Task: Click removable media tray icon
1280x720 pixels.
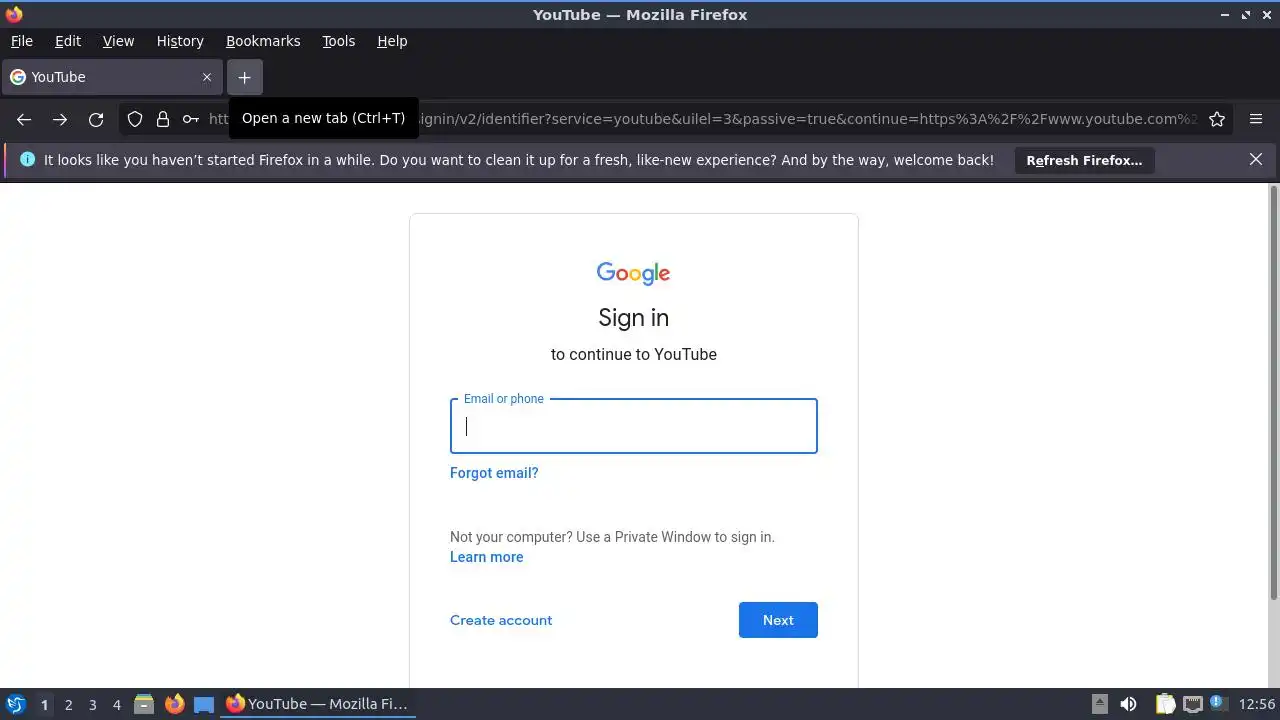Action: tap(1100, 704)
